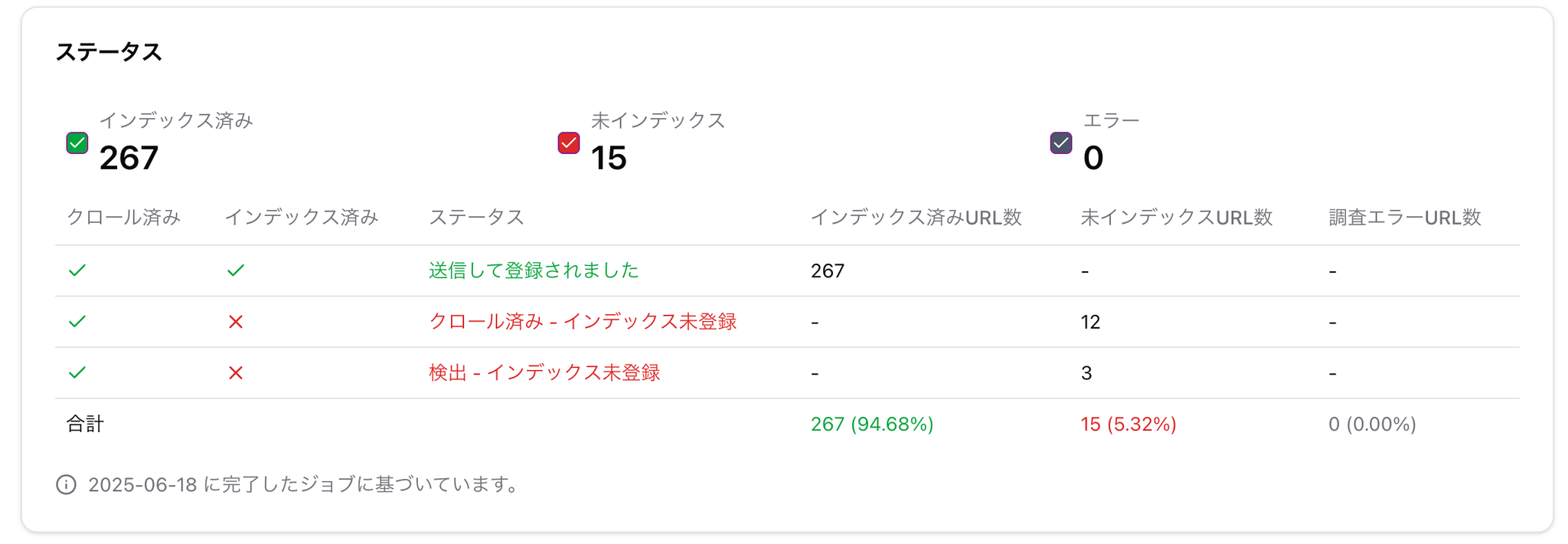Toggle the green インデックス済み checkbox
Screen dimensions: 1568x544
pos(77,143)
